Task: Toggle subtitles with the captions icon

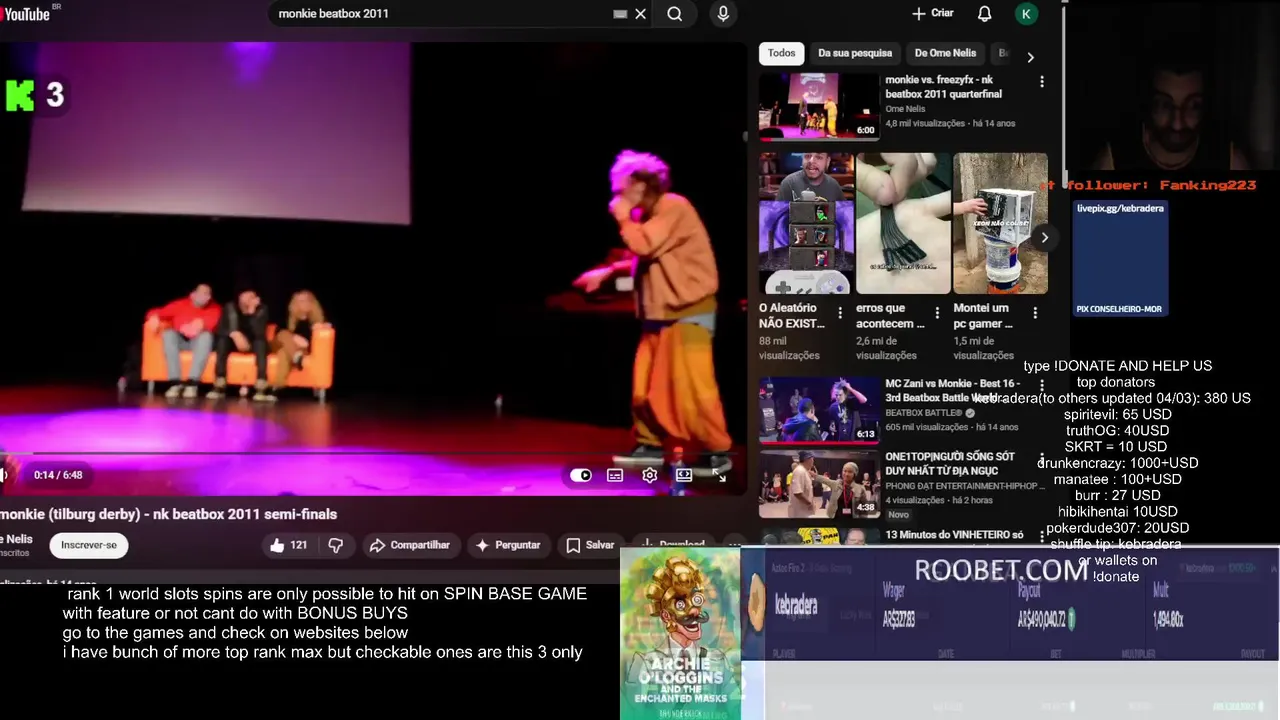Action: 615,475
